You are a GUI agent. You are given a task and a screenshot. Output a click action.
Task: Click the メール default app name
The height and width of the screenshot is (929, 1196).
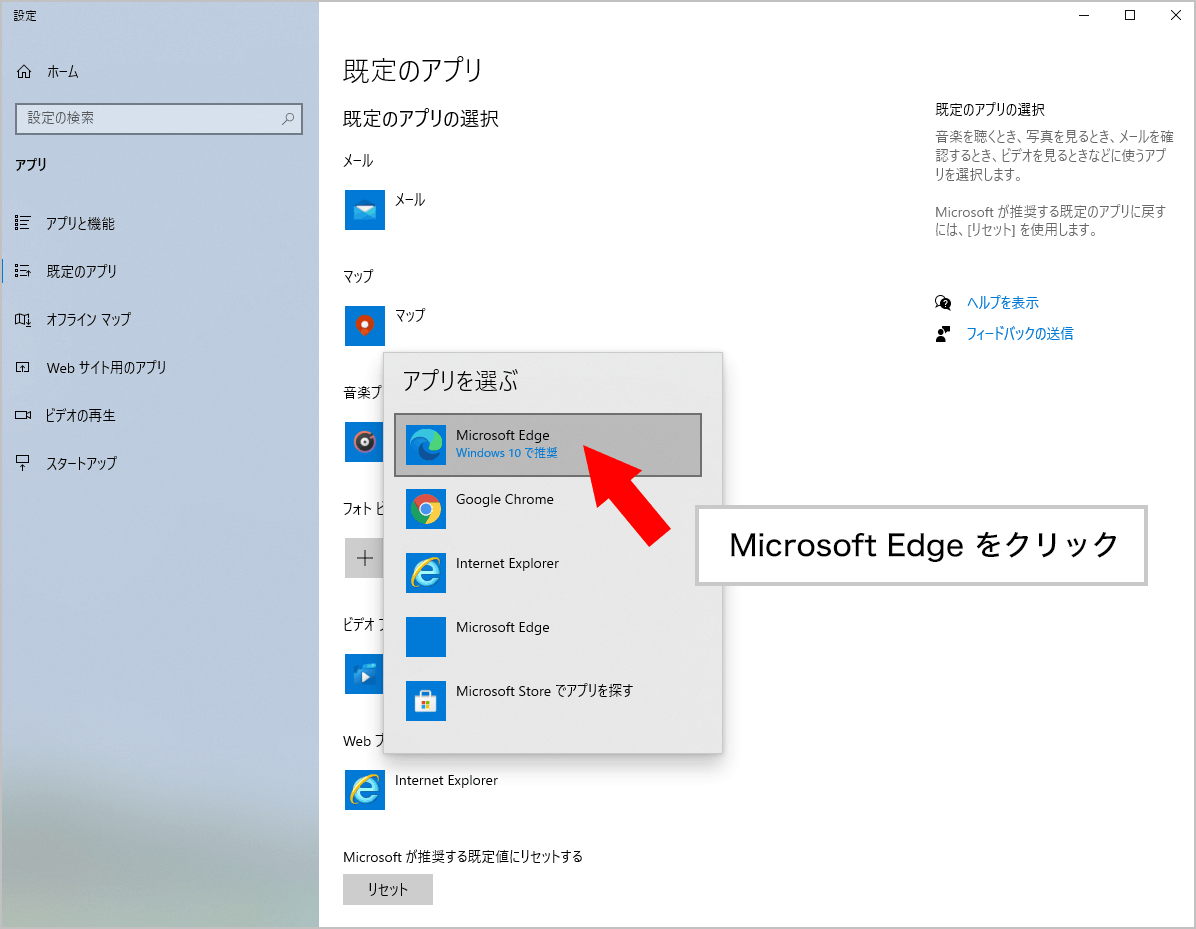(x=410, y=200)
